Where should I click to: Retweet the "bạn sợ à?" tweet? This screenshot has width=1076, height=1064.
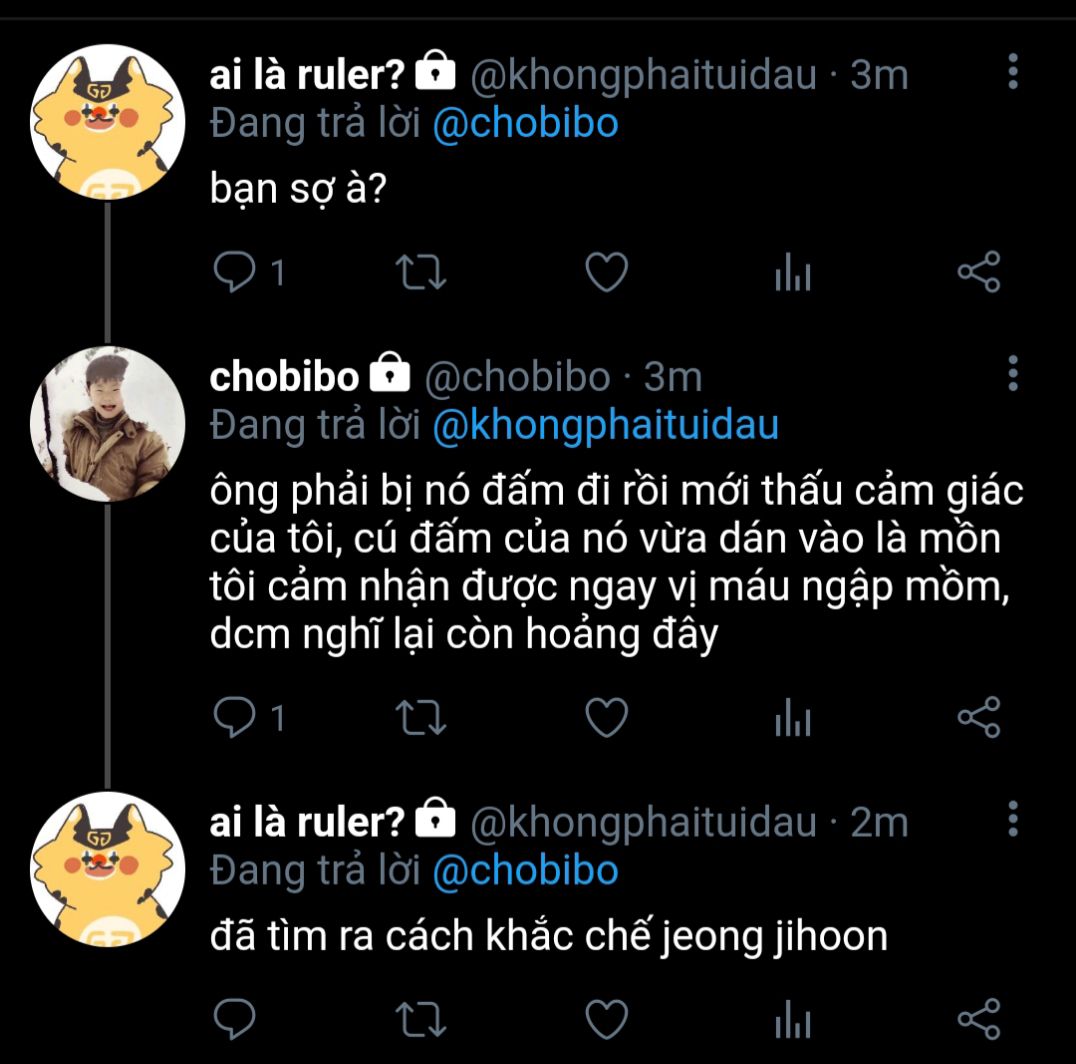pos(421,272)
